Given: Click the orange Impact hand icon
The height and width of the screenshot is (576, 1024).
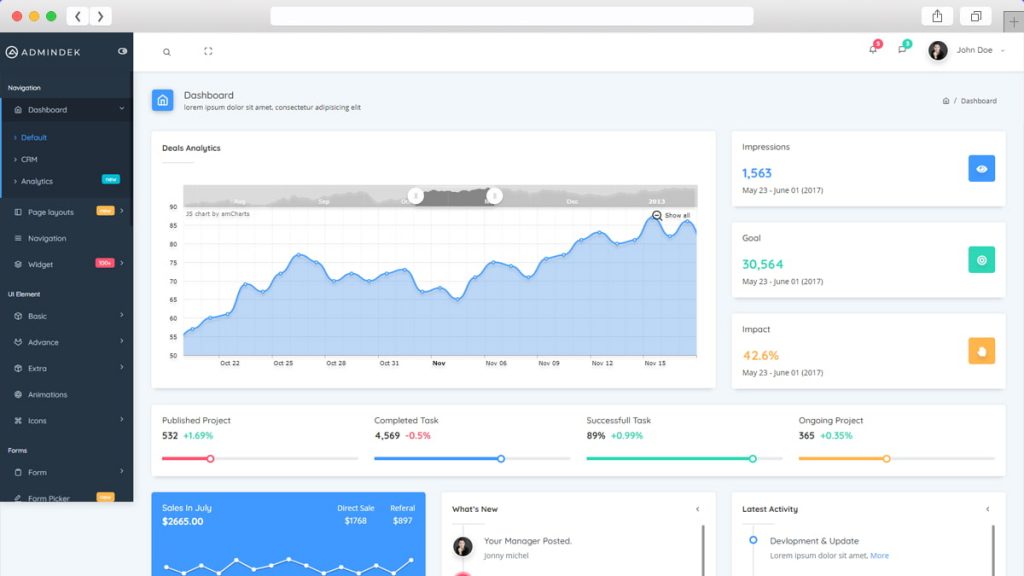Looking at the screenshot, I should tap(981, 351).
